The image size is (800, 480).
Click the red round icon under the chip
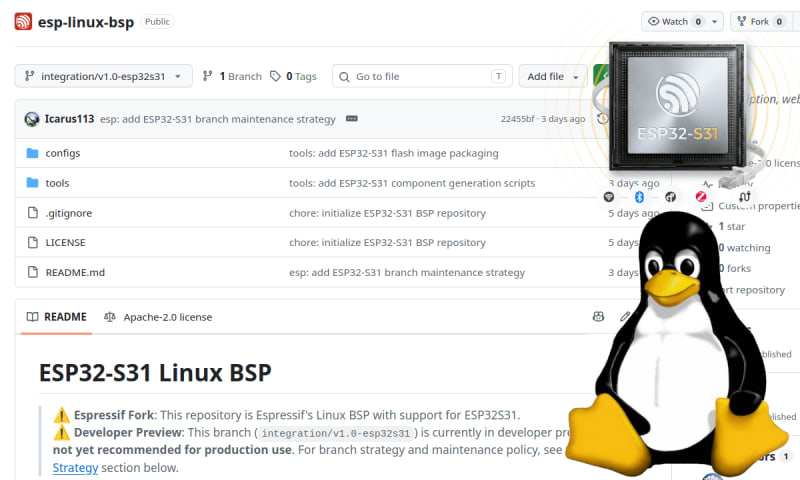[701, 196]
